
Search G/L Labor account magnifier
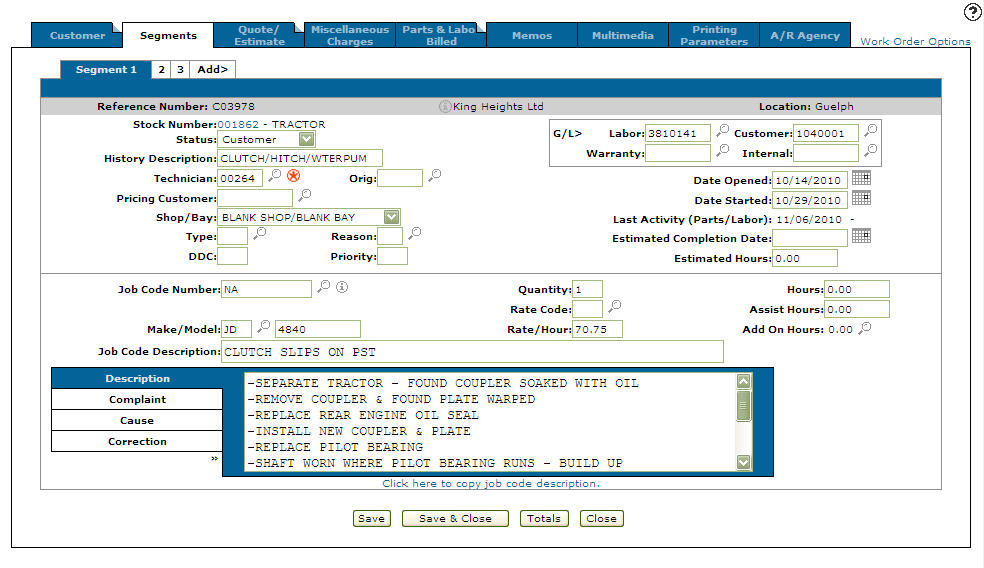(722, 131)
